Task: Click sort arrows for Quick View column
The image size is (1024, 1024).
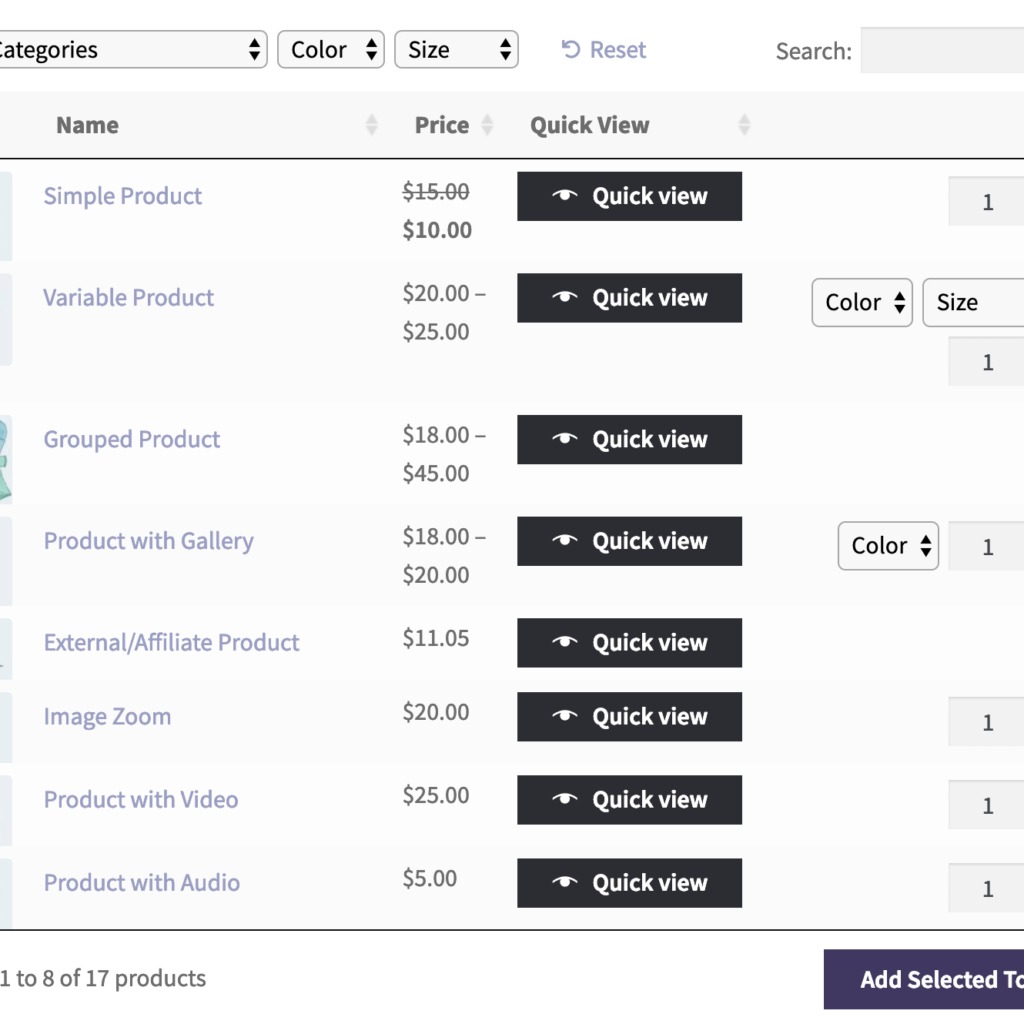Action: pos(743,125)
